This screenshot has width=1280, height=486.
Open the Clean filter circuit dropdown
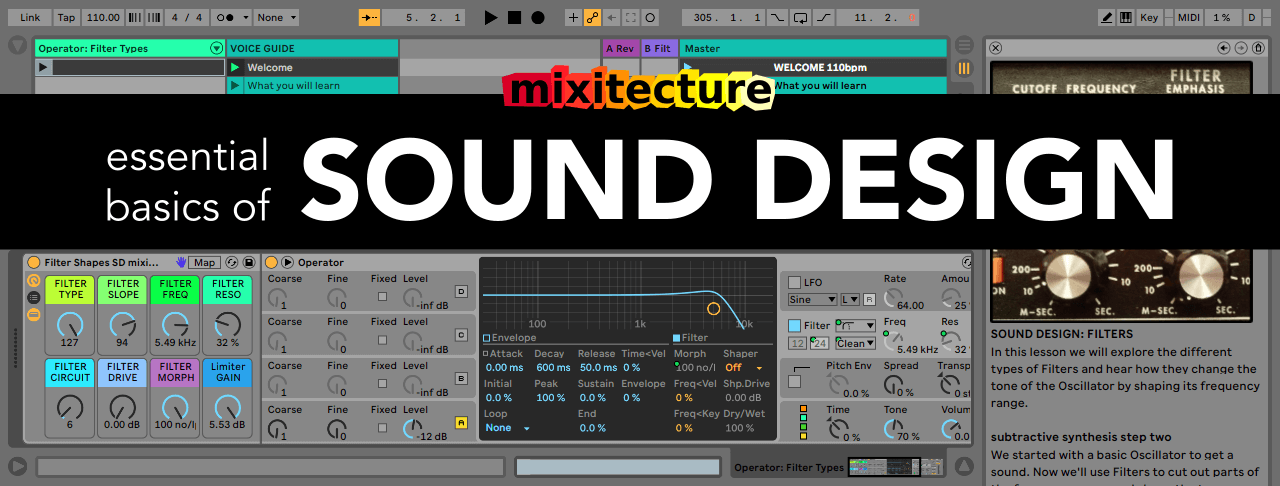coord(855,343)
